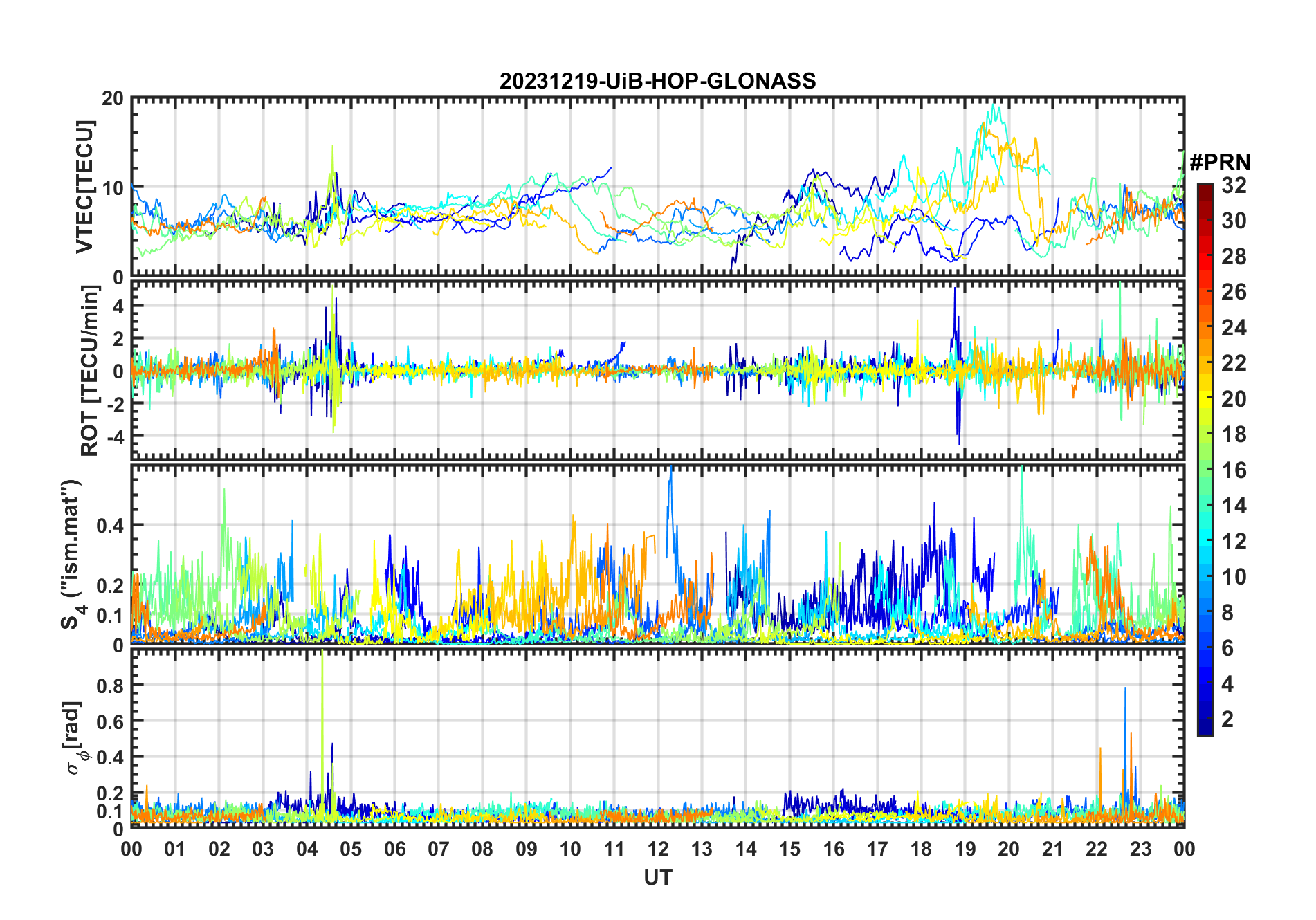Select the σφ axis tick "0.6"

pyautogui.click(x=111, y=721)
